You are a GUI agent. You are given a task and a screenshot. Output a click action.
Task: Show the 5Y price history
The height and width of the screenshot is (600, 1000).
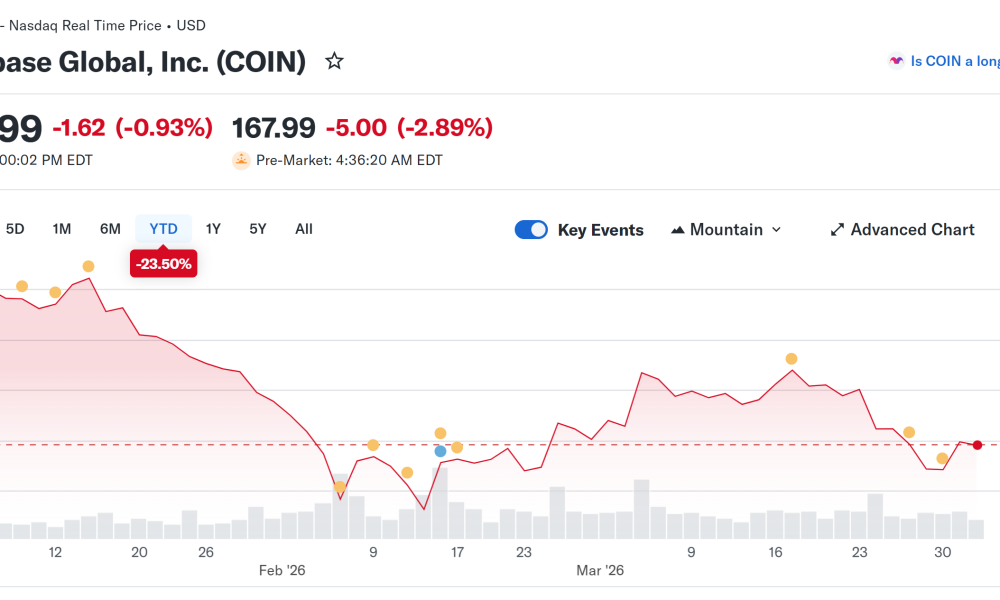pos(258,229)
